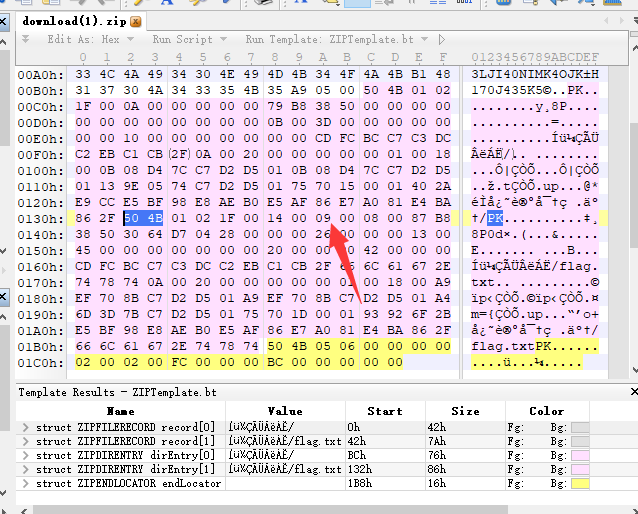
Task: Click dirEntry[0] pink background swatch
Action: [580, 455]
